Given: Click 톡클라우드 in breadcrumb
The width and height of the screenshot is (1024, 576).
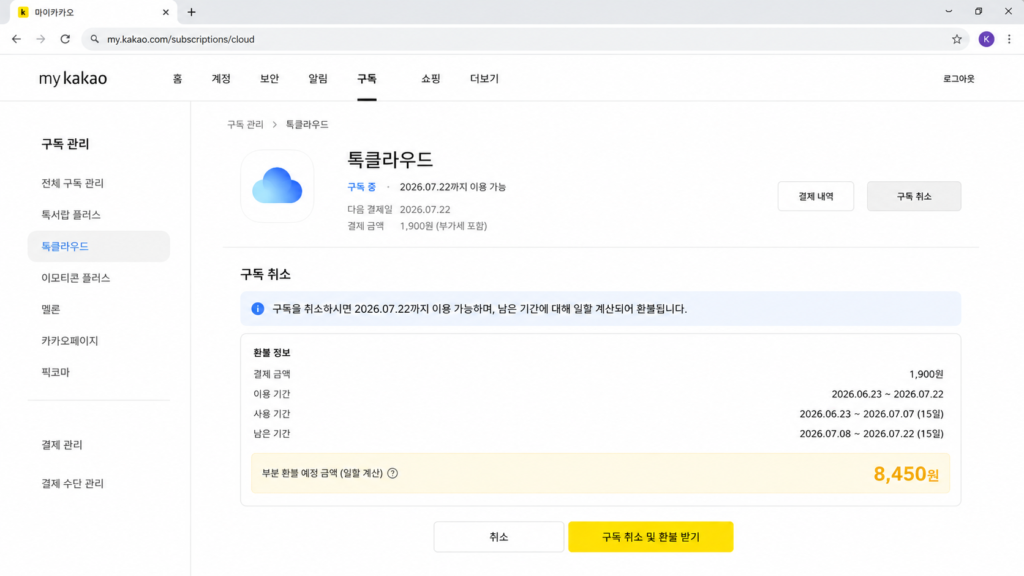Looking at the screenshot, I should [307, 124].
